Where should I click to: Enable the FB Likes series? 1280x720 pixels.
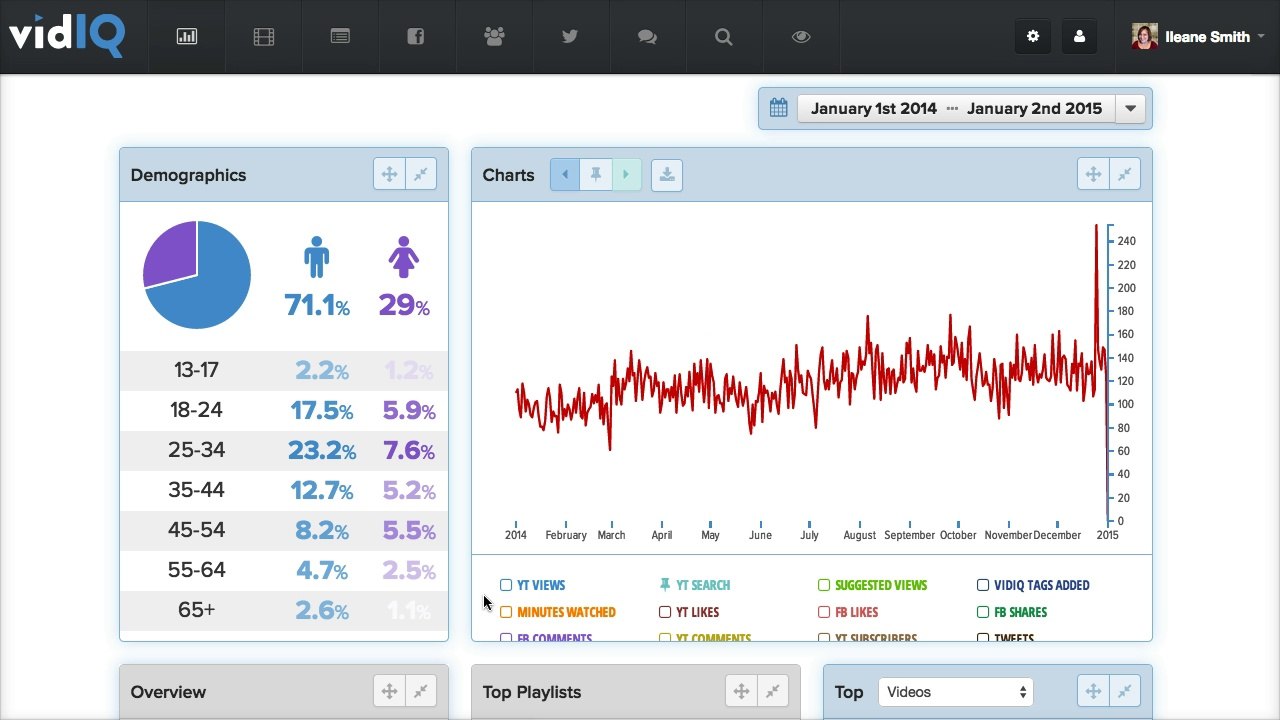click(x=824, y=612)
